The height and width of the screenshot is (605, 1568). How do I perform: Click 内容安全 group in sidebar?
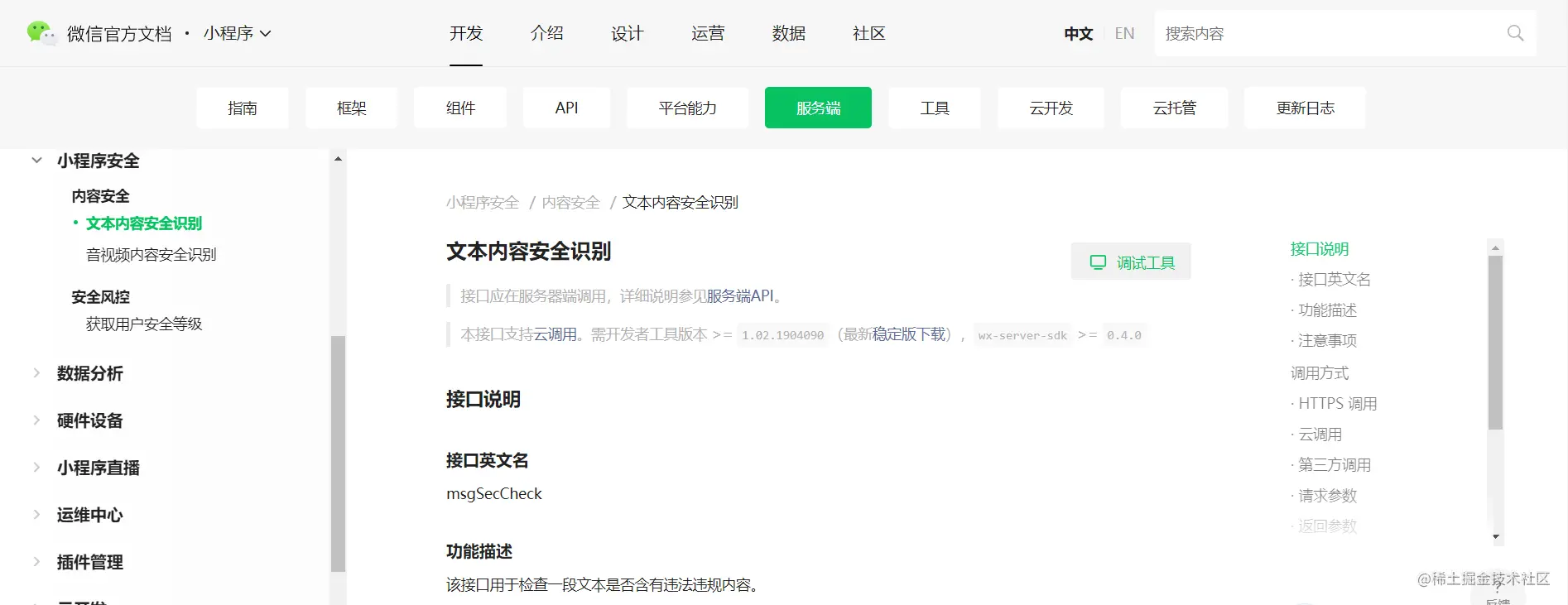[x=100, y=196]
